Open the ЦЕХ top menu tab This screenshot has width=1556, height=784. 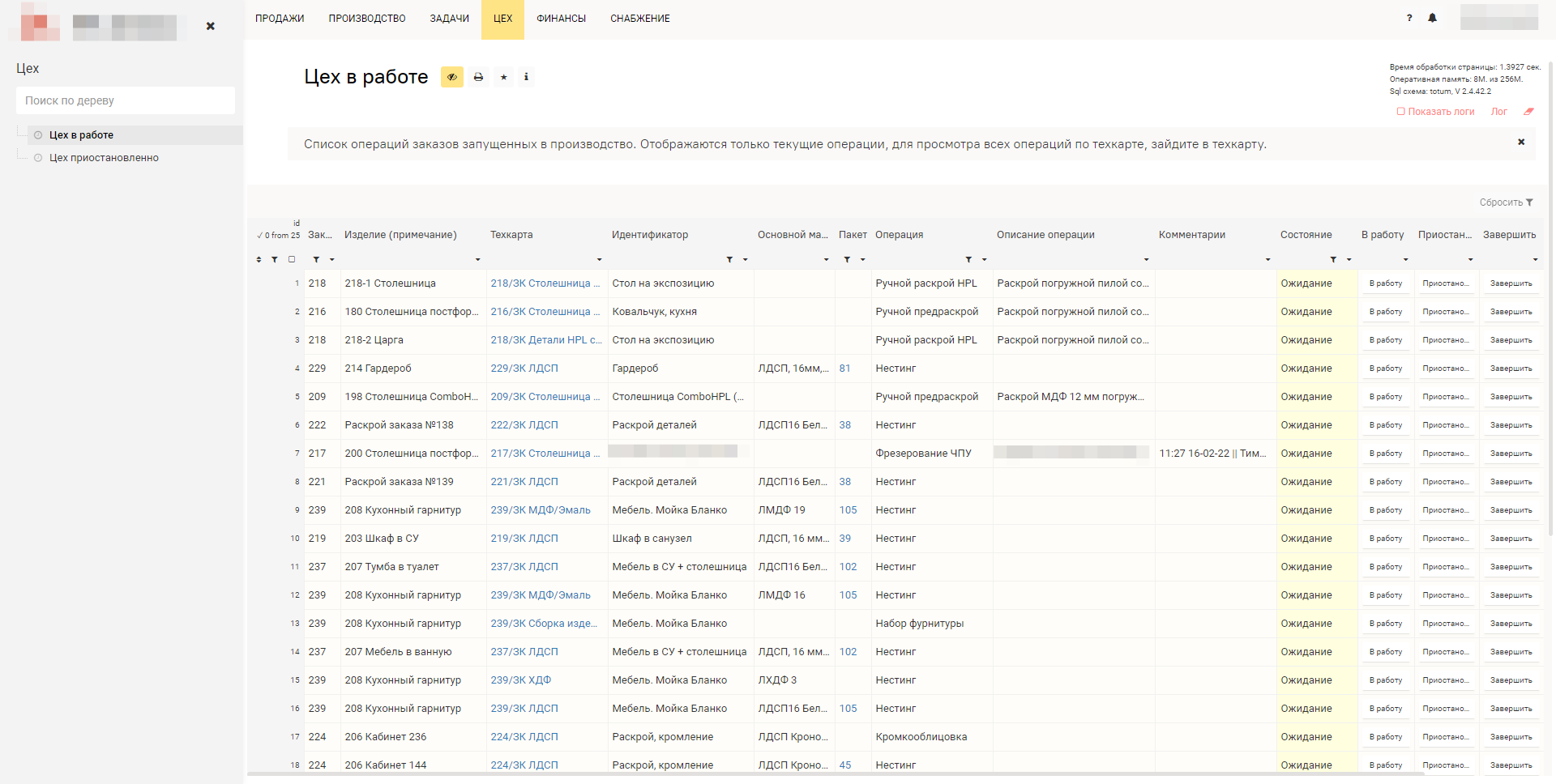(502, 19)
